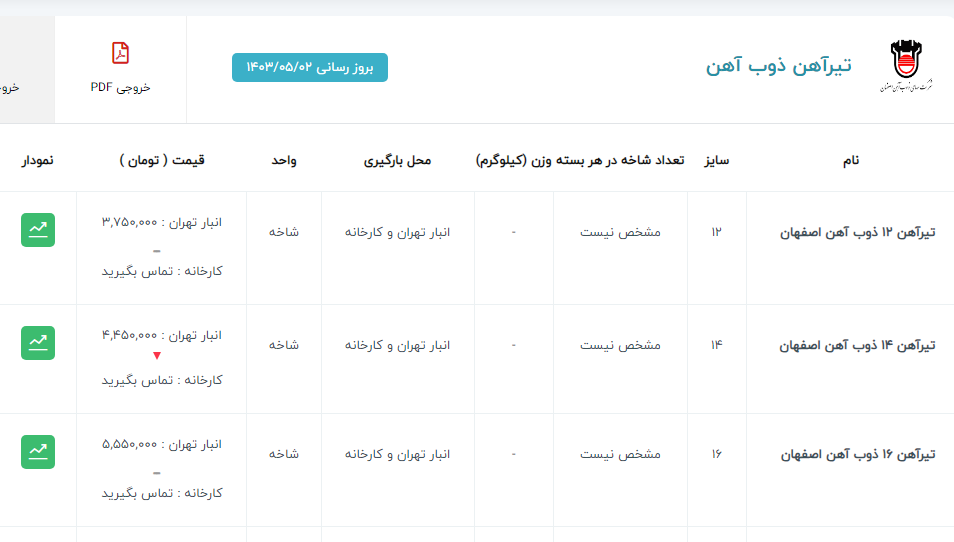
Task: Click the خروجی PDF label
Action: pyautogui.click(x=120, y=87)
